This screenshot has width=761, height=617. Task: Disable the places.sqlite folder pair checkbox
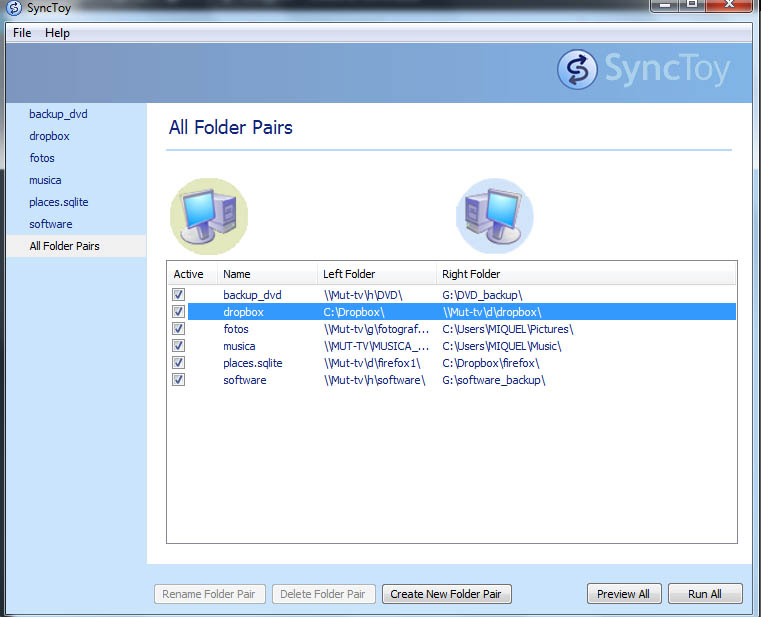179,363
